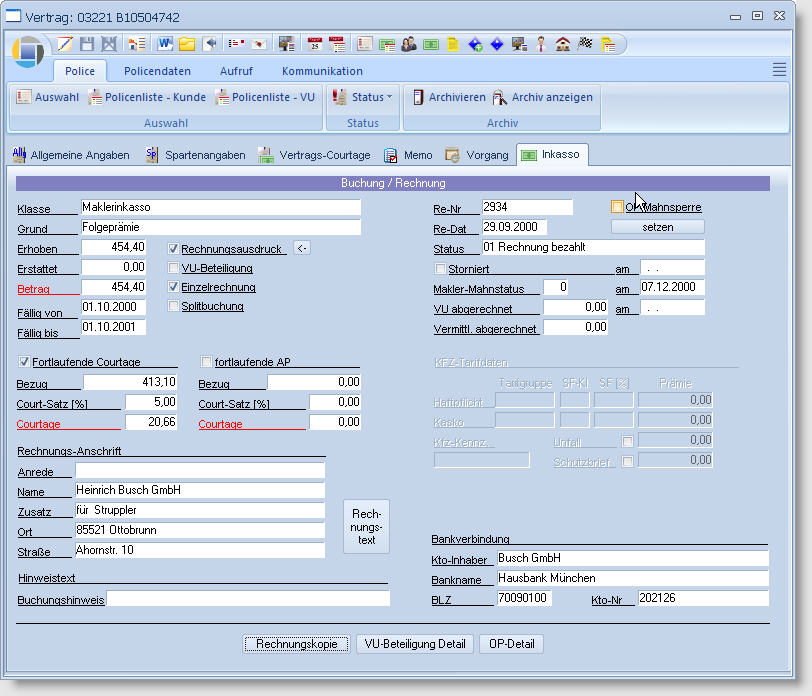
Task: Click the house icon in top toolbar
Action: point(563,44)
